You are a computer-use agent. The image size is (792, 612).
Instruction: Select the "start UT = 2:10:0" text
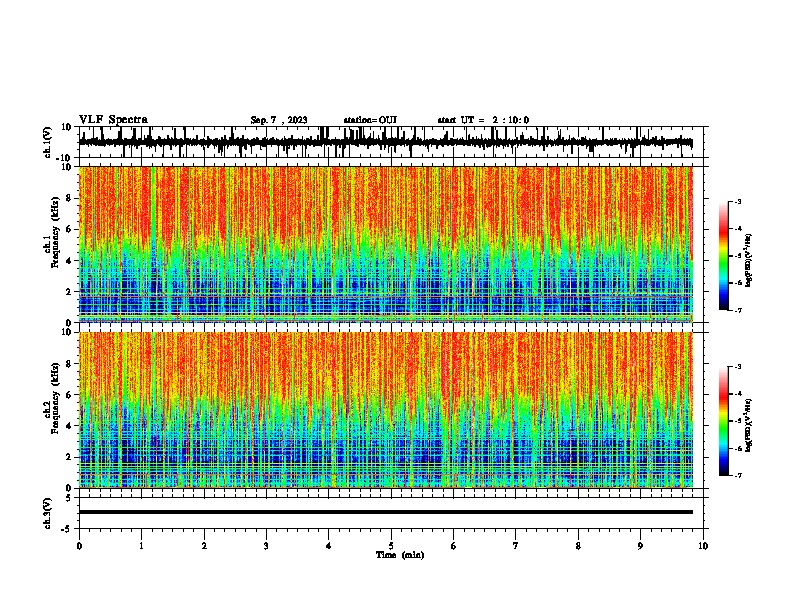click(483, 120)
